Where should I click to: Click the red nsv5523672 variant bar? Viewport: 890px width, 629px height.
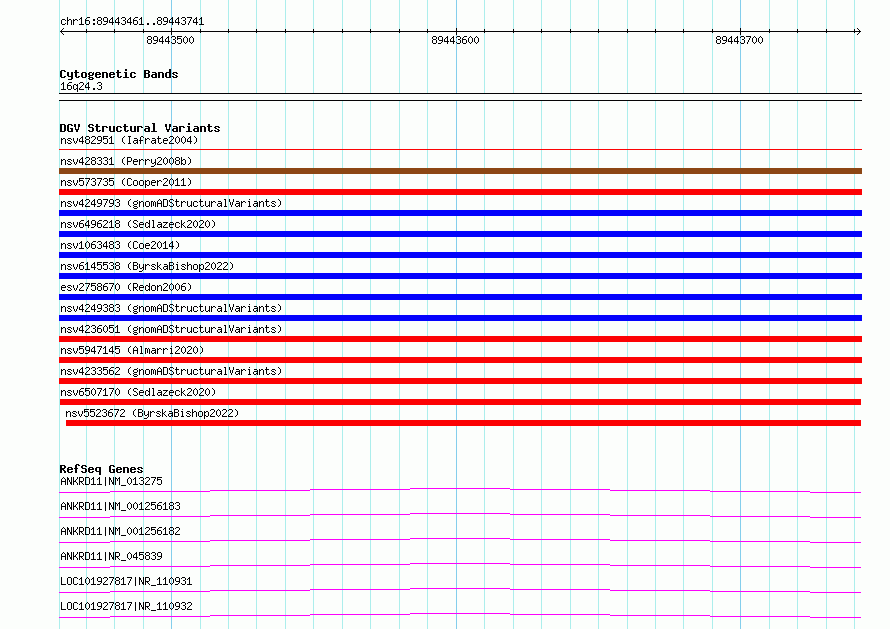pos(463,423)
